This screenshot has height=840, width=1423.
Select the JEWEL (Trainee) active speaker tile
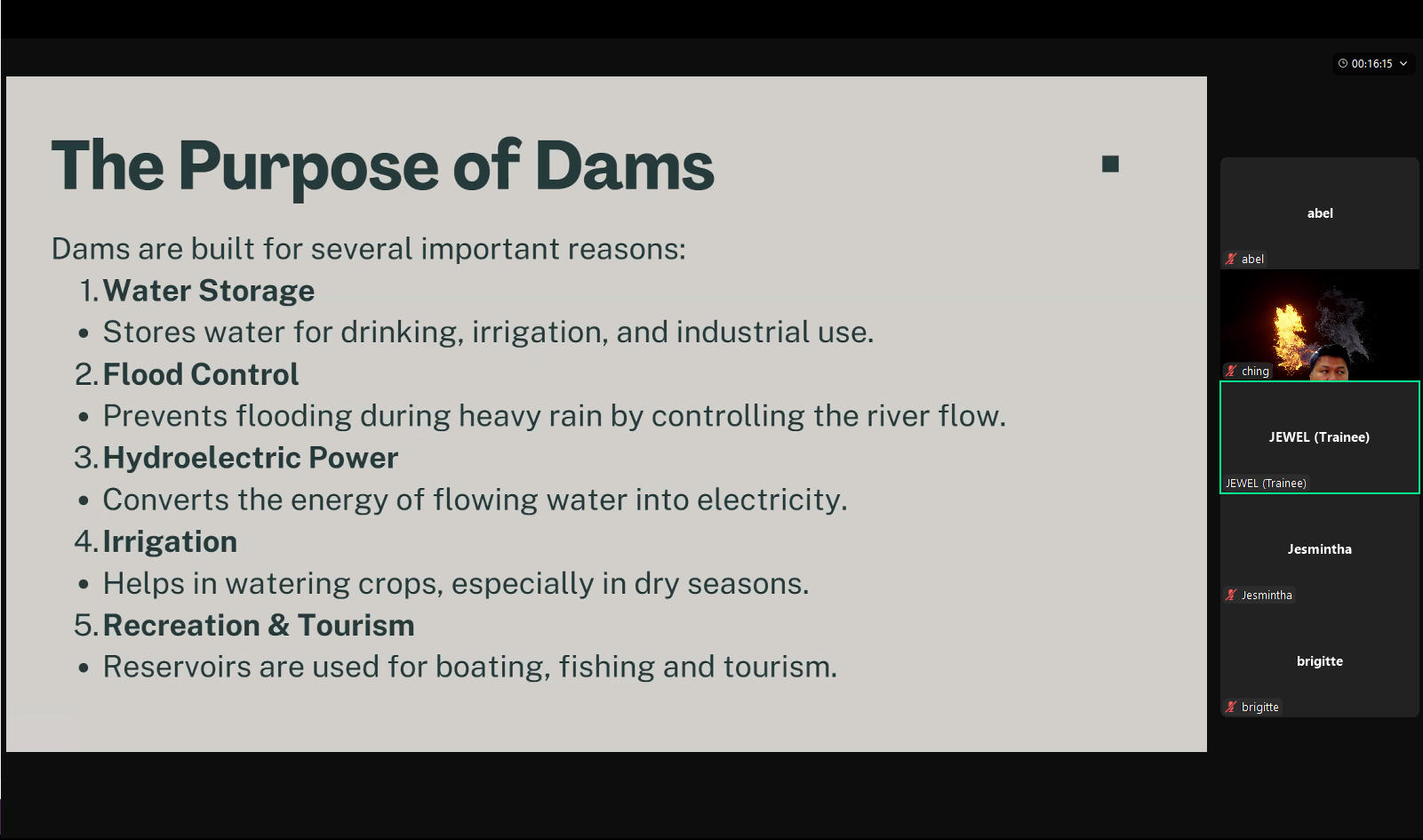tap(1319, 437)
